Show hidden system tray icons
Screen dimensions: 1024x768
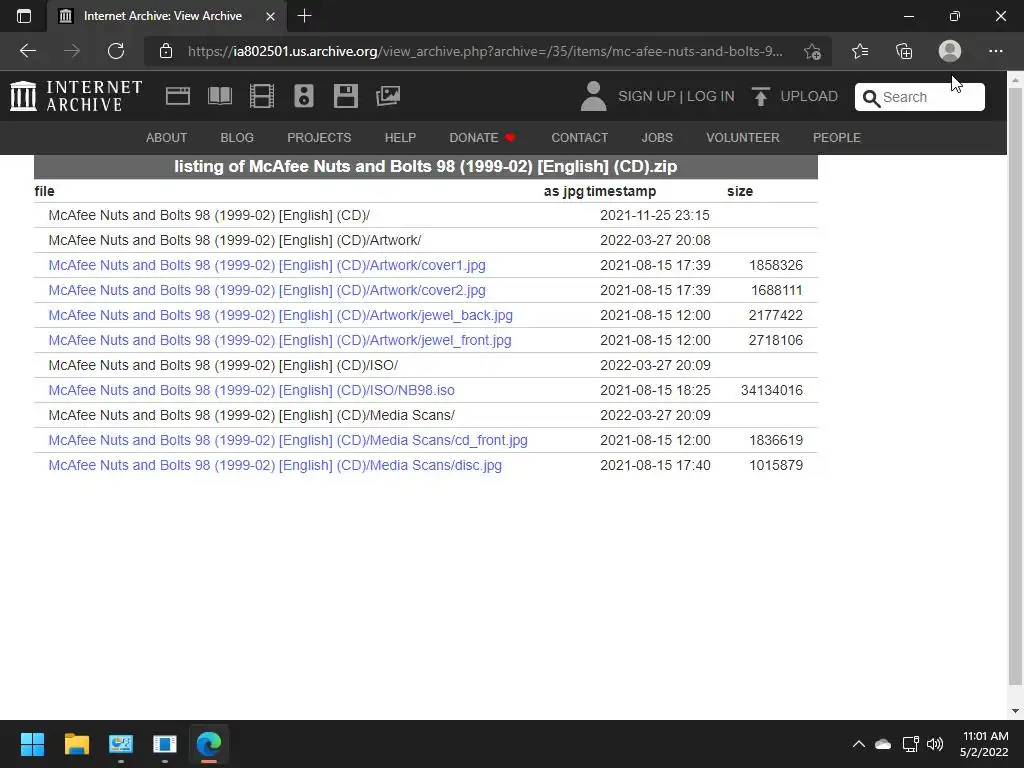click(859, 744)
